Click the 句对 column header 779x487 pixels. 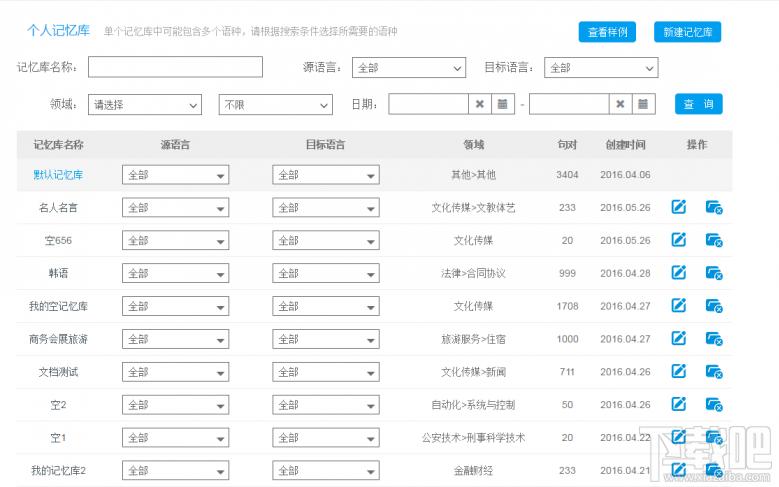point(567,145)
